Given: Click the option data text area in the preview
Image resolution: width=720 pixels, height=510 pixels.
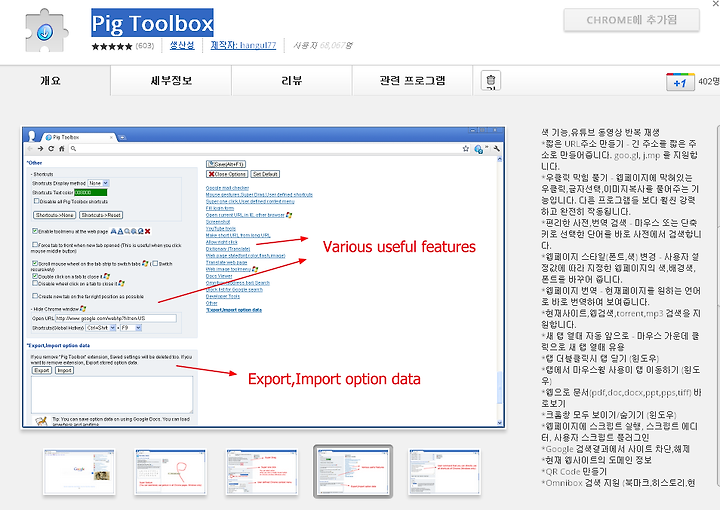Looking at the screenshot, I should click(112, 395).
